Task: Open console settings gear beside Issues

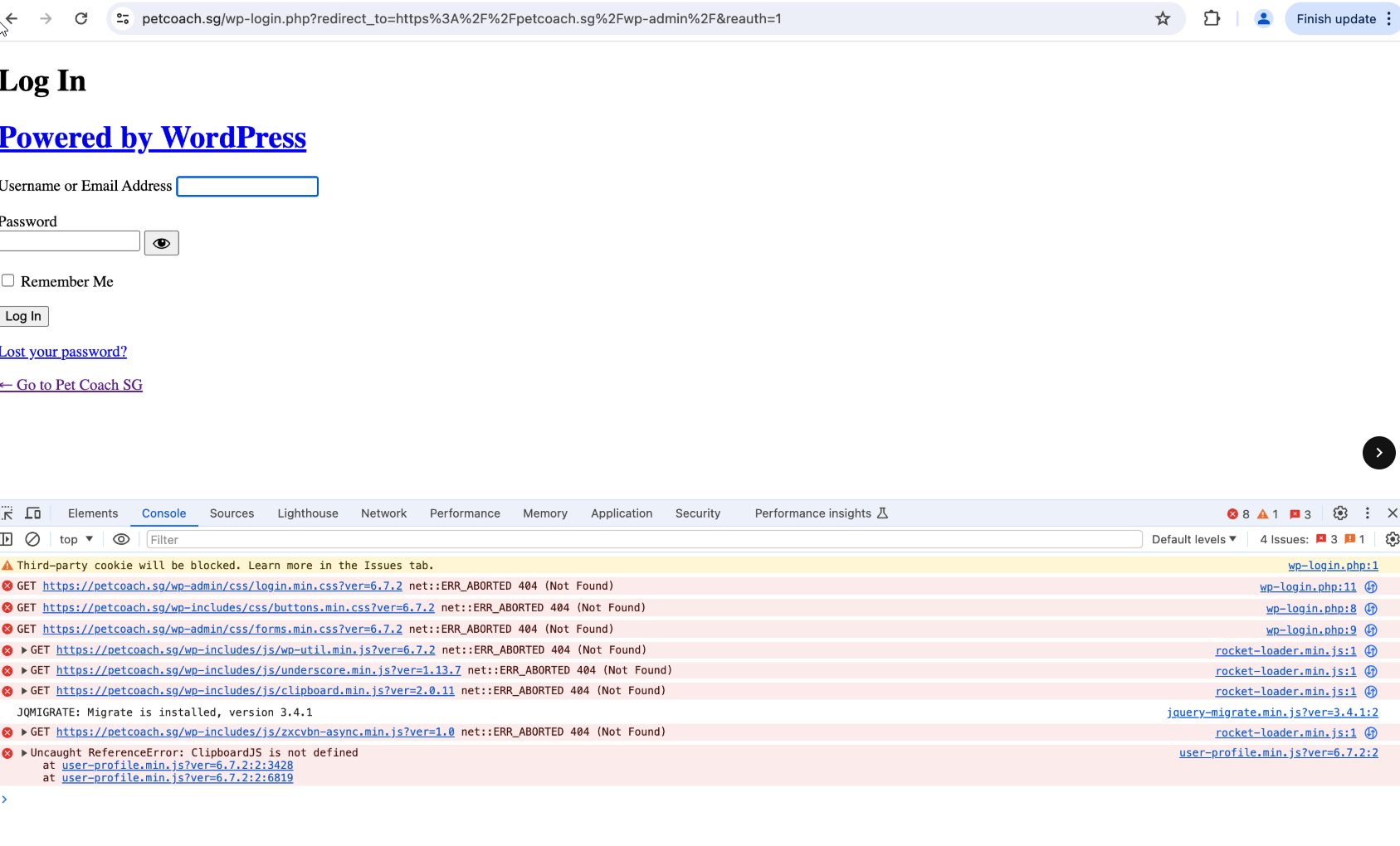Action: (1393, 539)
